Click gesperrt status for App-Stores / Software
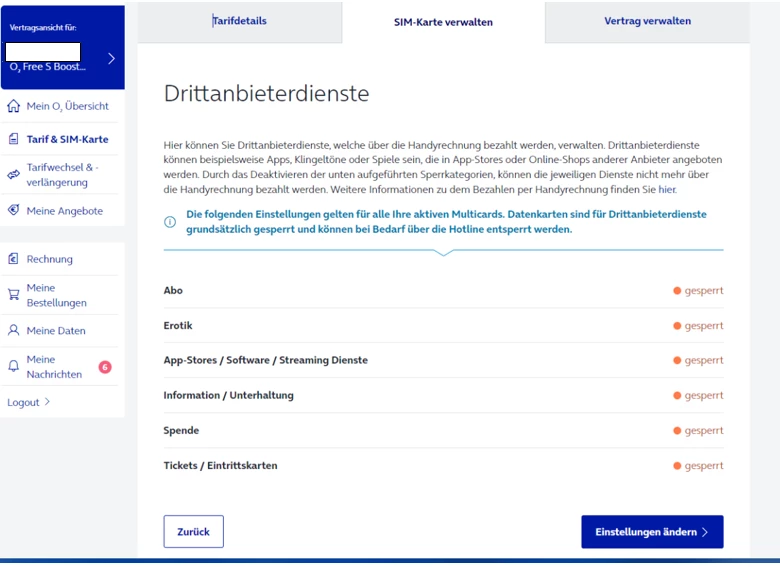Image resolution: width=780 pixels, height=567 pixels. pyautogui.click(x=698, y=360)
